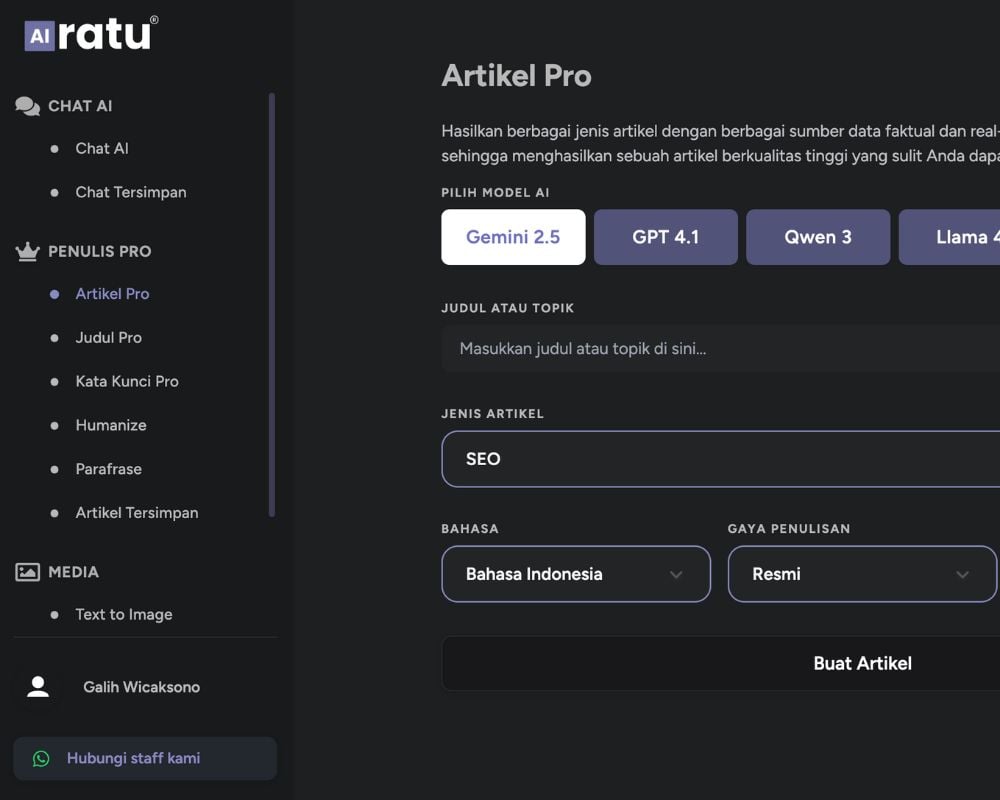
Task: Click the Artikel Pro page heading
Action: tap(517, 76)
